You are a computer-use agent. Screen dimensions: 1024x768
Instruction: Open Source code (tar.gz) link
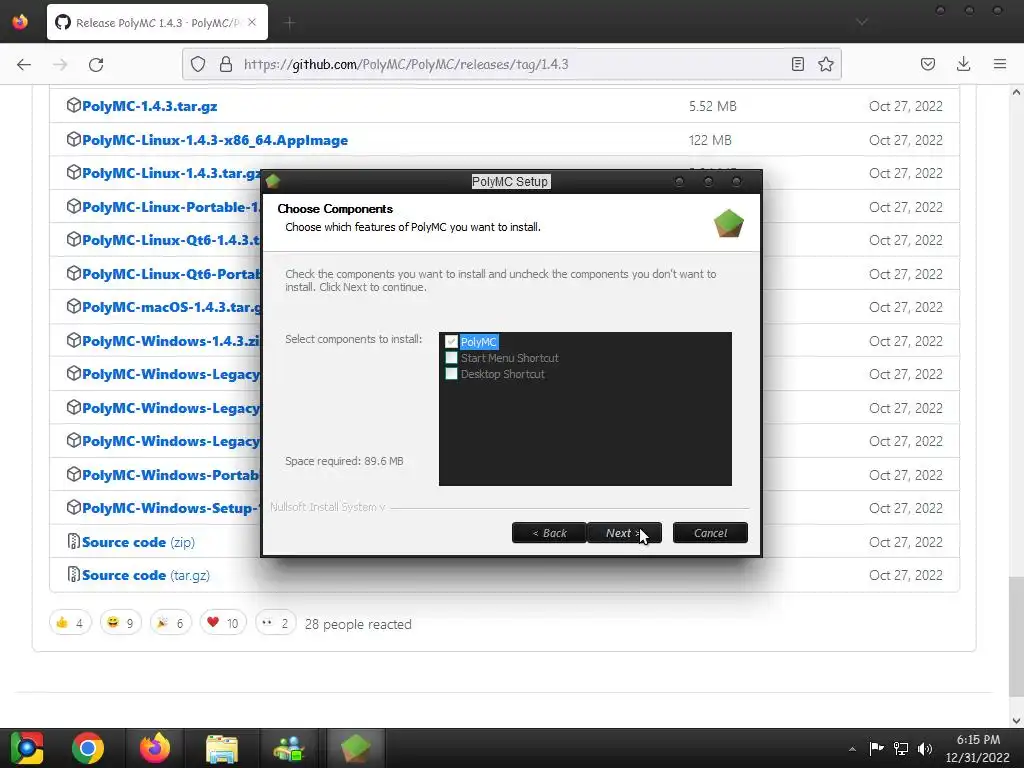146,575
